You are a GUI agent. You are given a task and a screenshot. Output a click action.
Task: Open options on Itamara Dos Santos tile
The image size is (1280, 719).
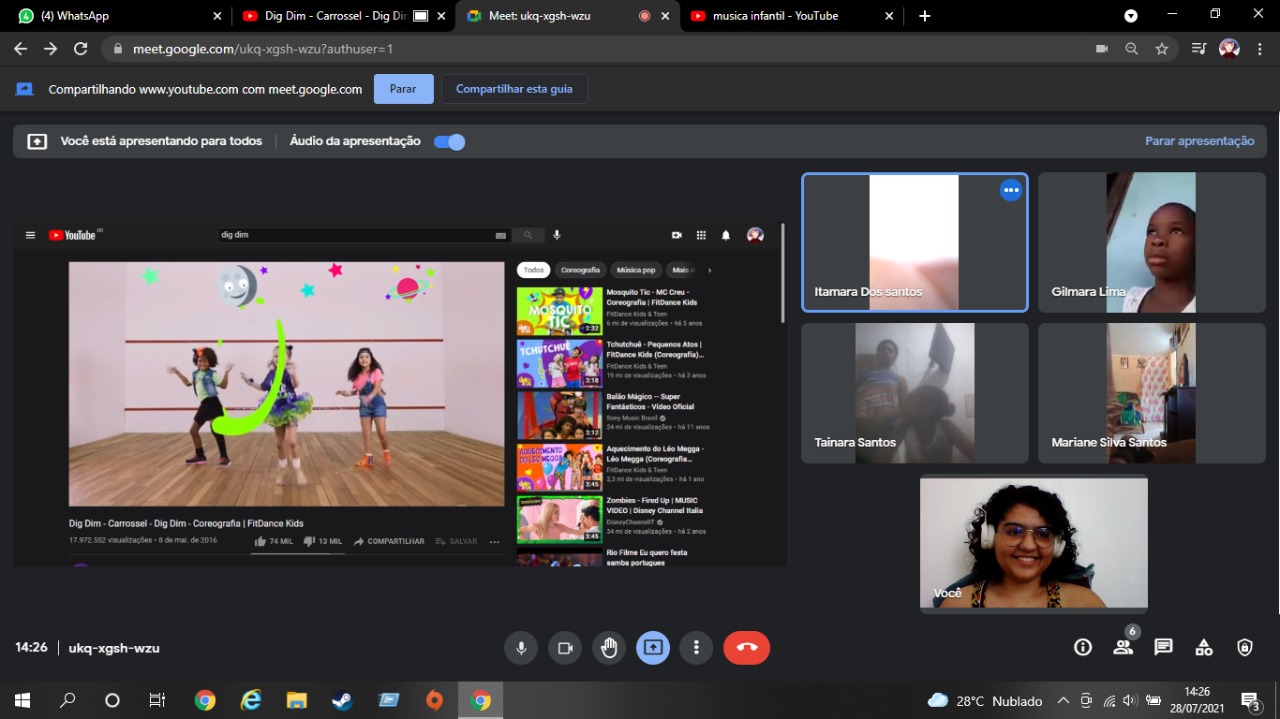(x=1011, y=190)
